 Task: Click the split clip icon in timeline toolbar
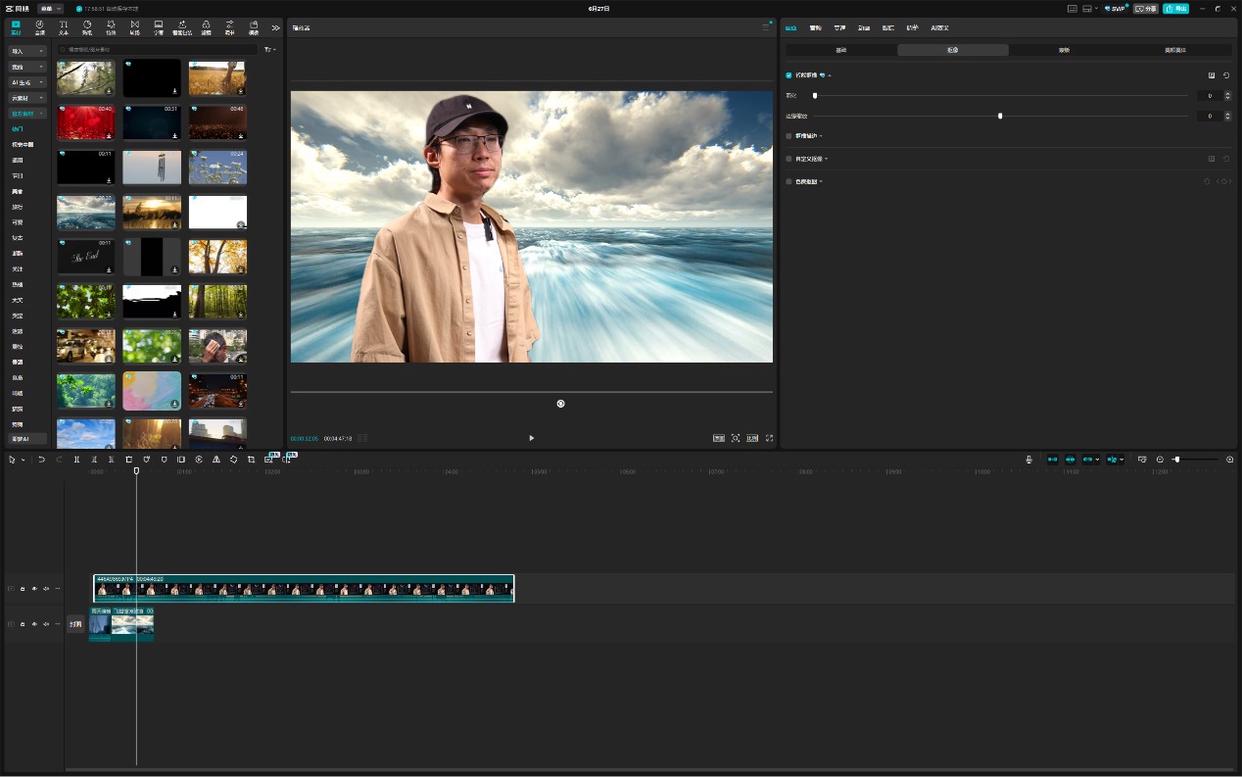coord(76,459)
